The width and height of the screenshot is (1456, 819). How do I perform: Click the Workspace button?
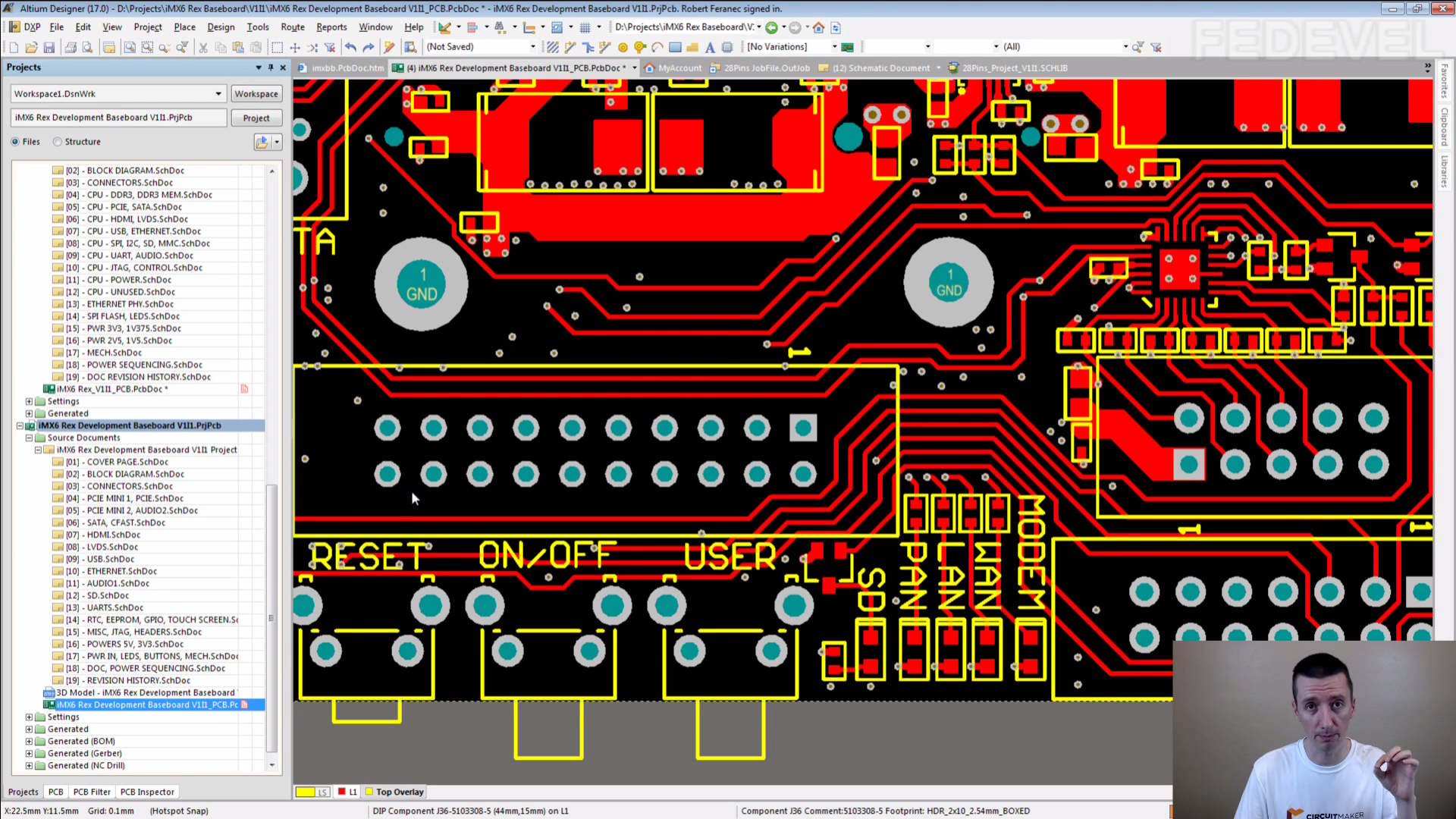256,94
